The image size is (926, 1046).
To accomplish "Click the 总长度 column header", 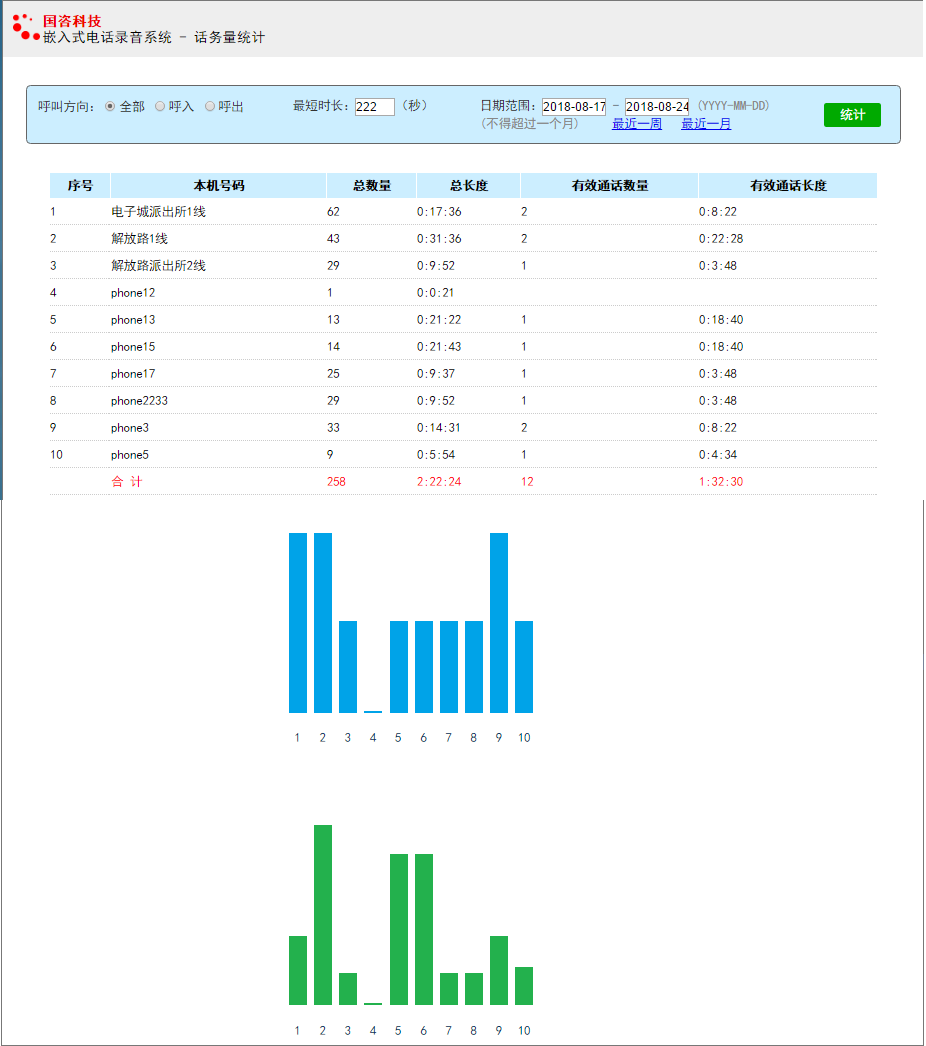I will (468, 185).
